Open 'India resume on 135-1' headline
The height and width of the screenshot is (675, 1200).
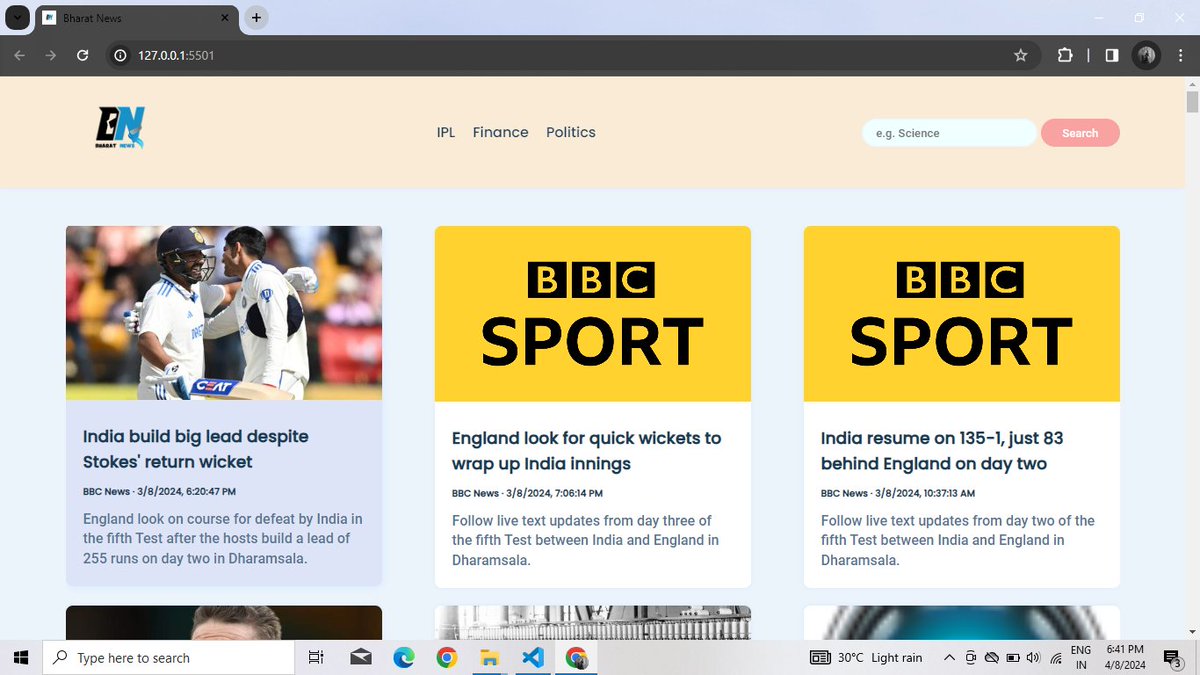coord(942,451)
